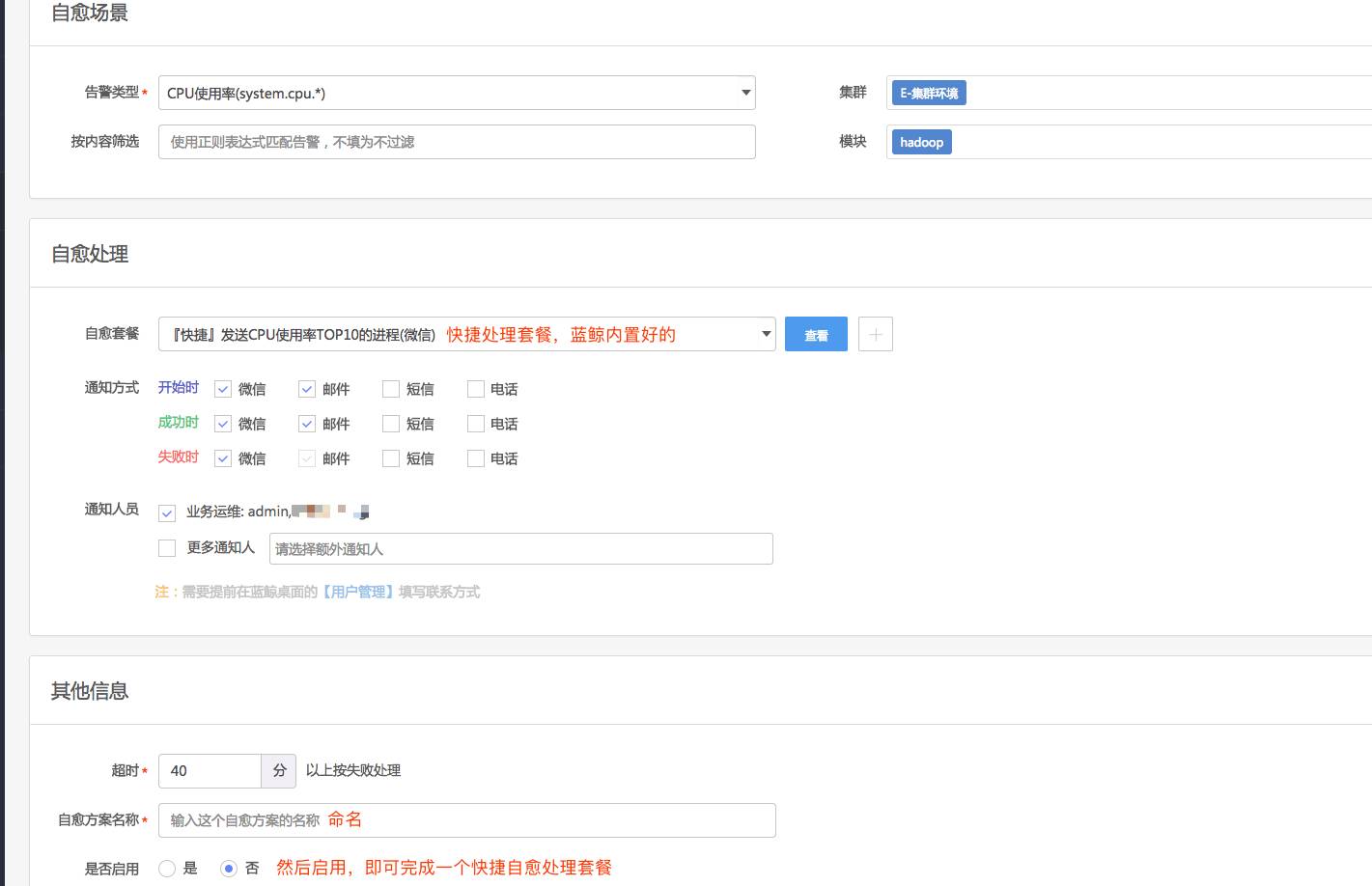This screenshot has width=1372, height=886.
Task: Toggle 成功时 邮件 checkbox
Action: click(x=307, y=424)
